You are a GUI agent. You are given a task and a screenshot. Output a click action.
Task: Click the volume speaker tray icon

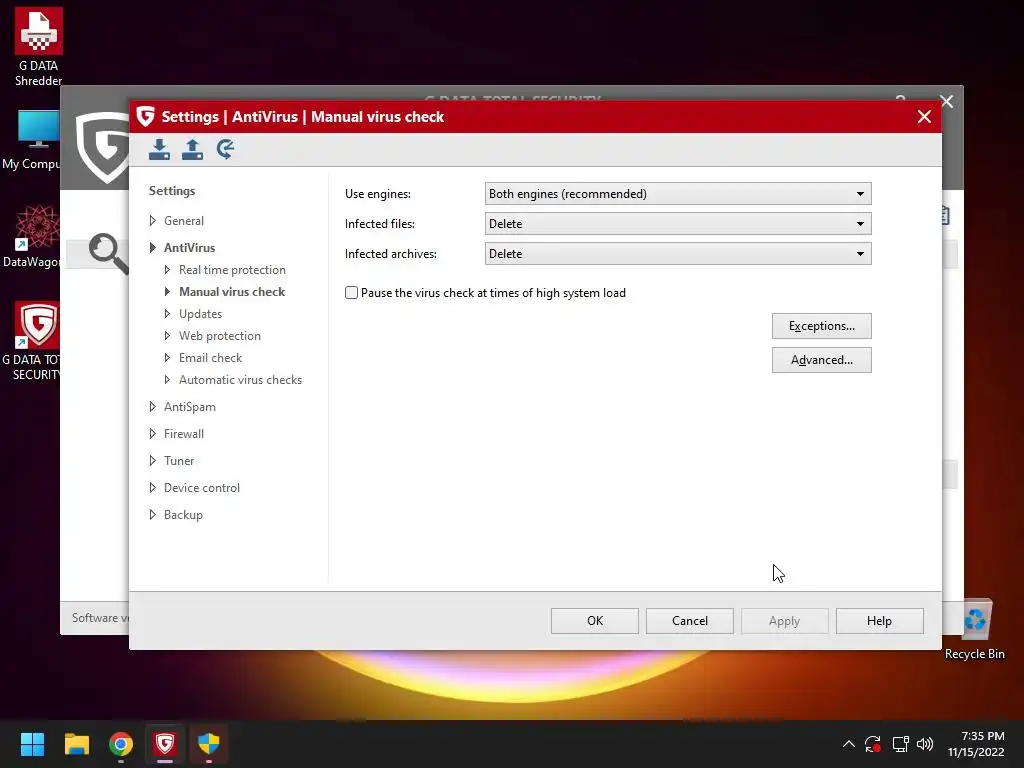[x=925, y=744]
